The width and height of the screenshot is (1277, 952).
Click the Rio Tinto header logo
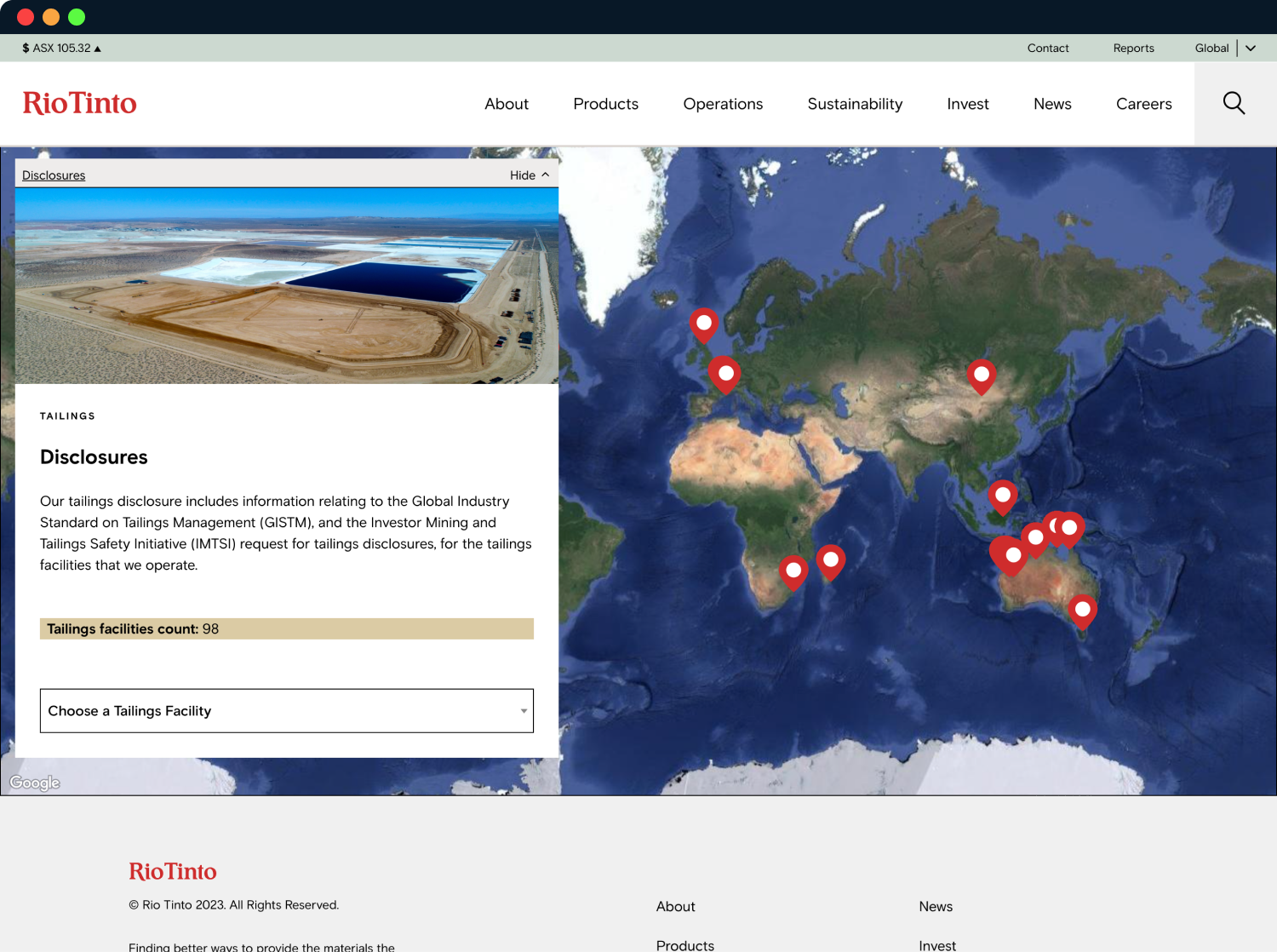79,103
